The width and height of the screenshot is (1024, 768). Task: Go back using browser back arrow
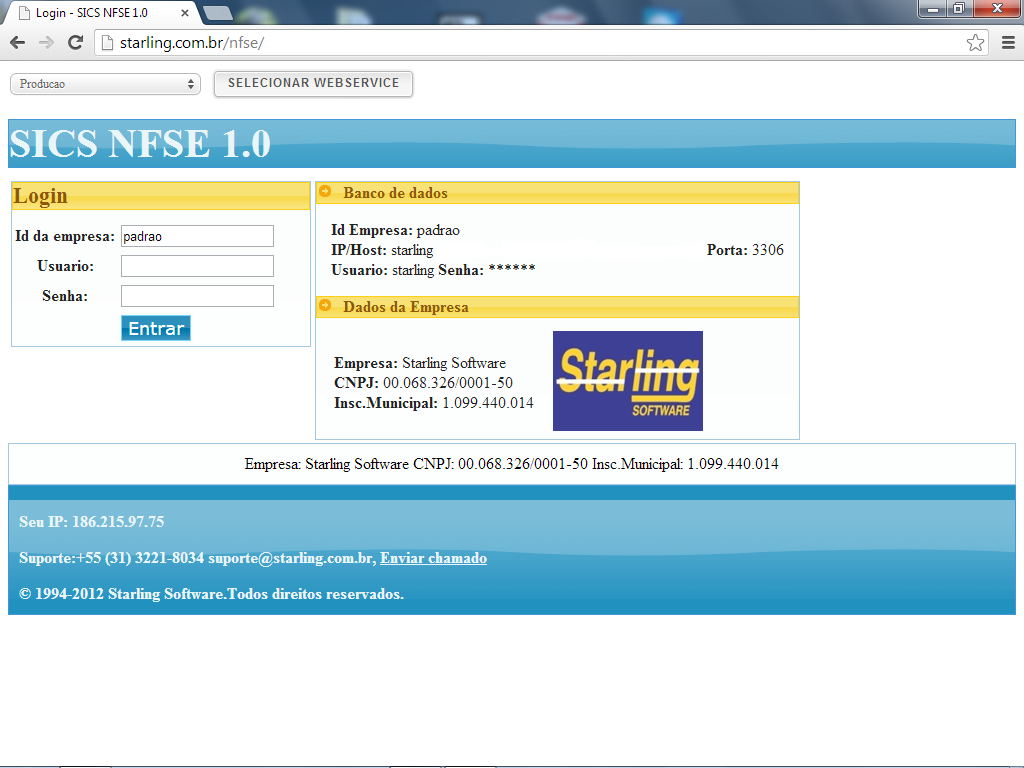[18, 42]
